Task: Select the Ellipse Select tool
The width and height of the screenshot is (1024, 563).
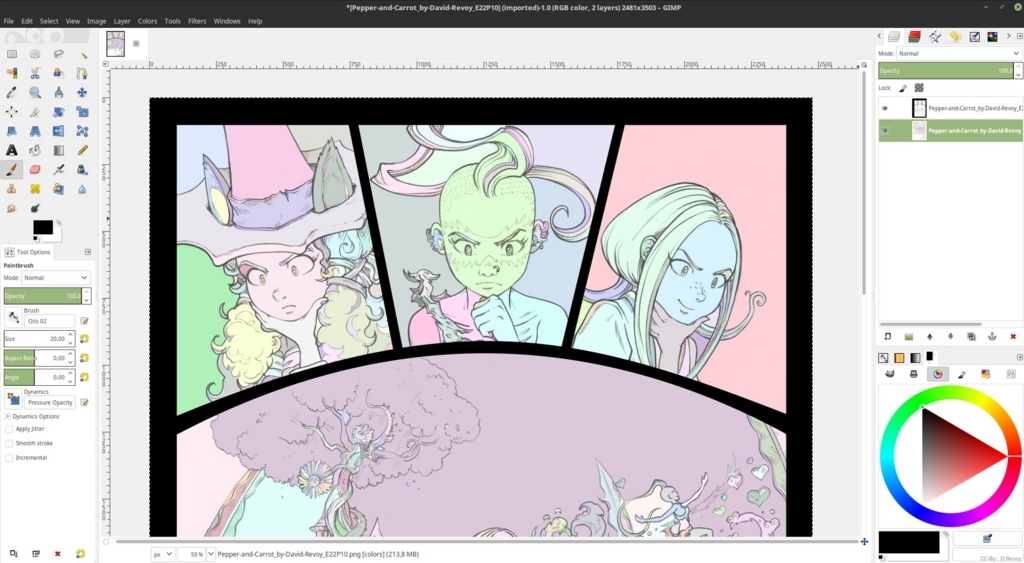Action: [x=35, y=54]
